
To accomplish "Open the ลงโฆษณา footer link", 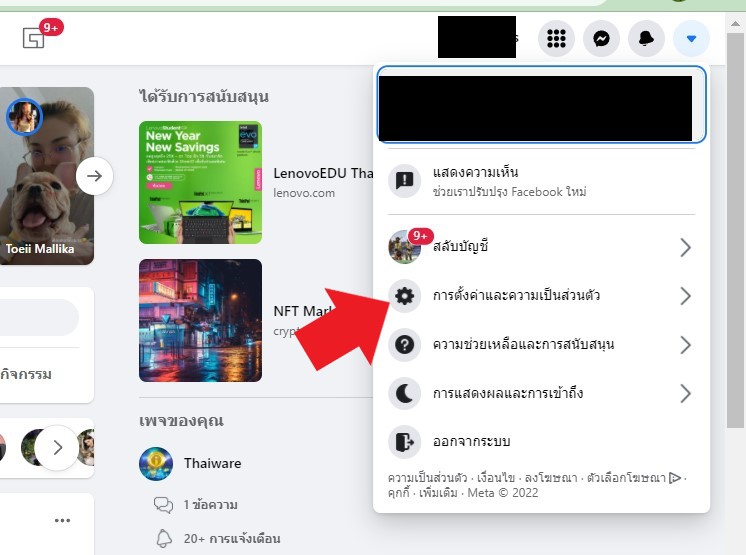I will (551, 477).
